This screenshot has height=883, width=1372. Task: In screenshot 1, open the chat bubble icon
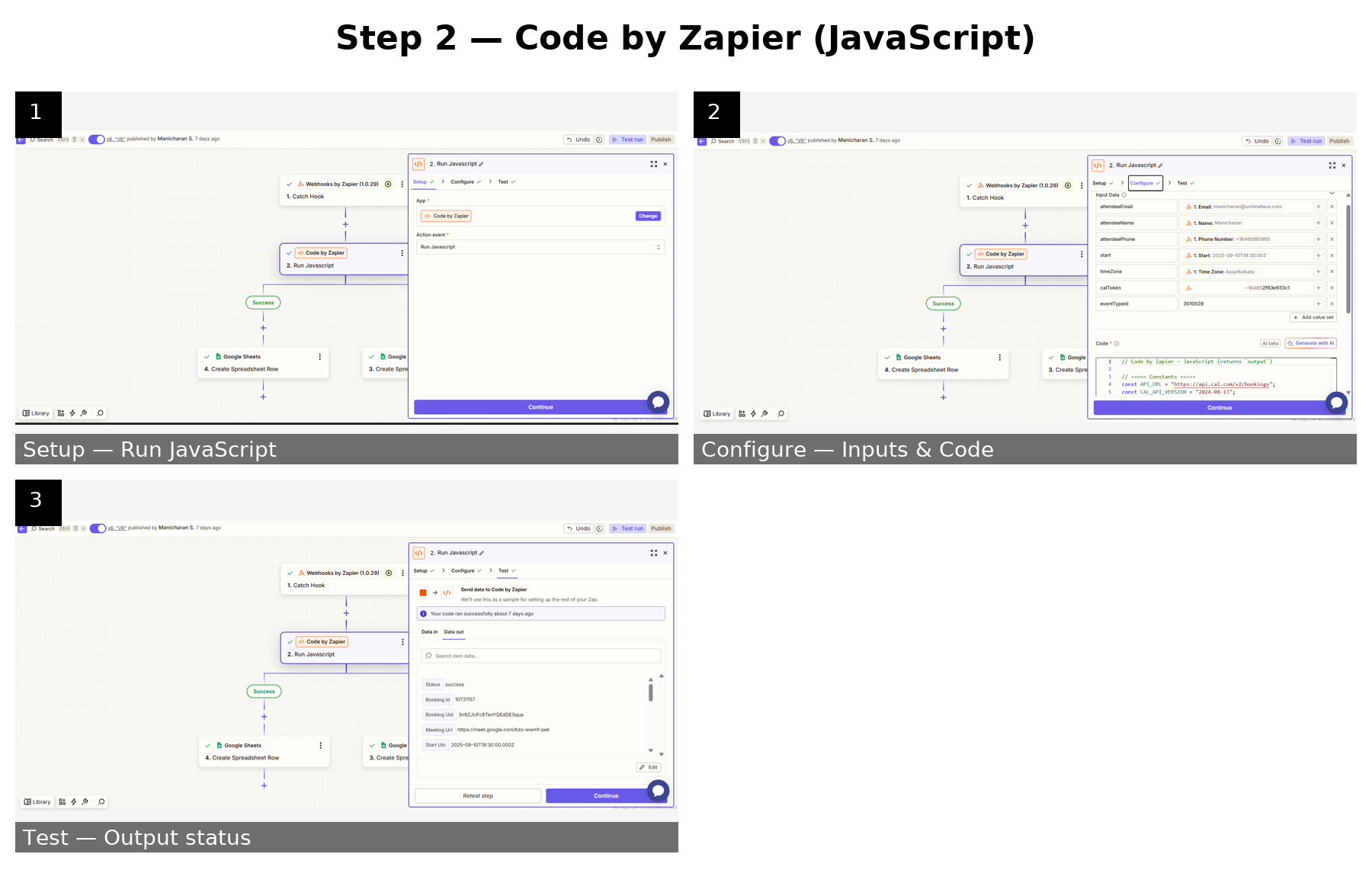pos(658,401)
